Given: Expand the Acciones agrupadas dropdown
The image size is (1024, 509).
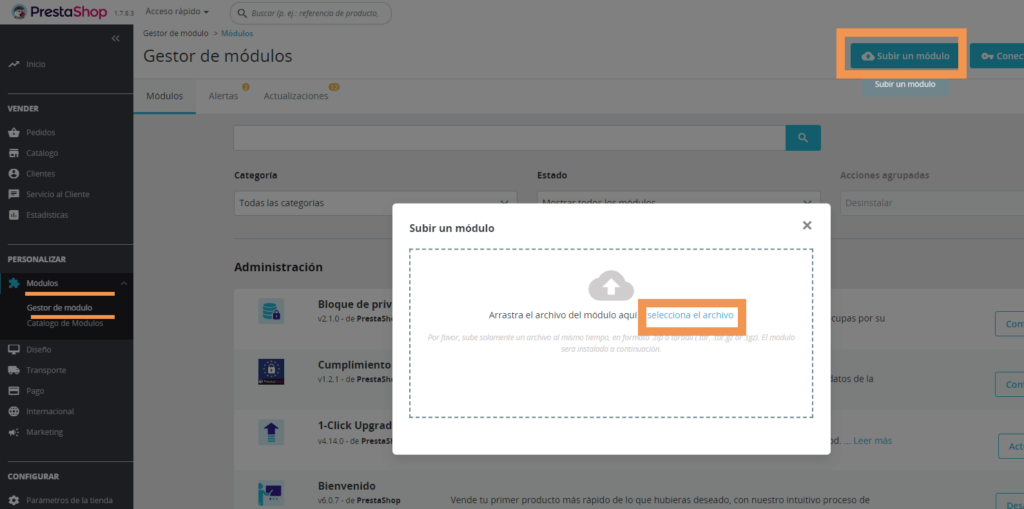Looking at the screenshot, I should (930, 203).
